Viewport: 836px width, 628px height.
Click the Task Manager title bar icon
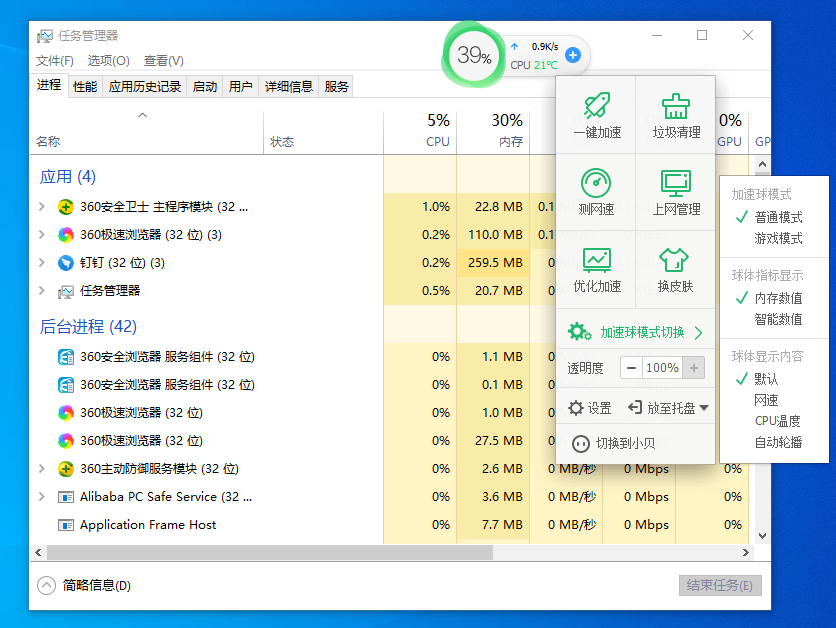(45, 36)
